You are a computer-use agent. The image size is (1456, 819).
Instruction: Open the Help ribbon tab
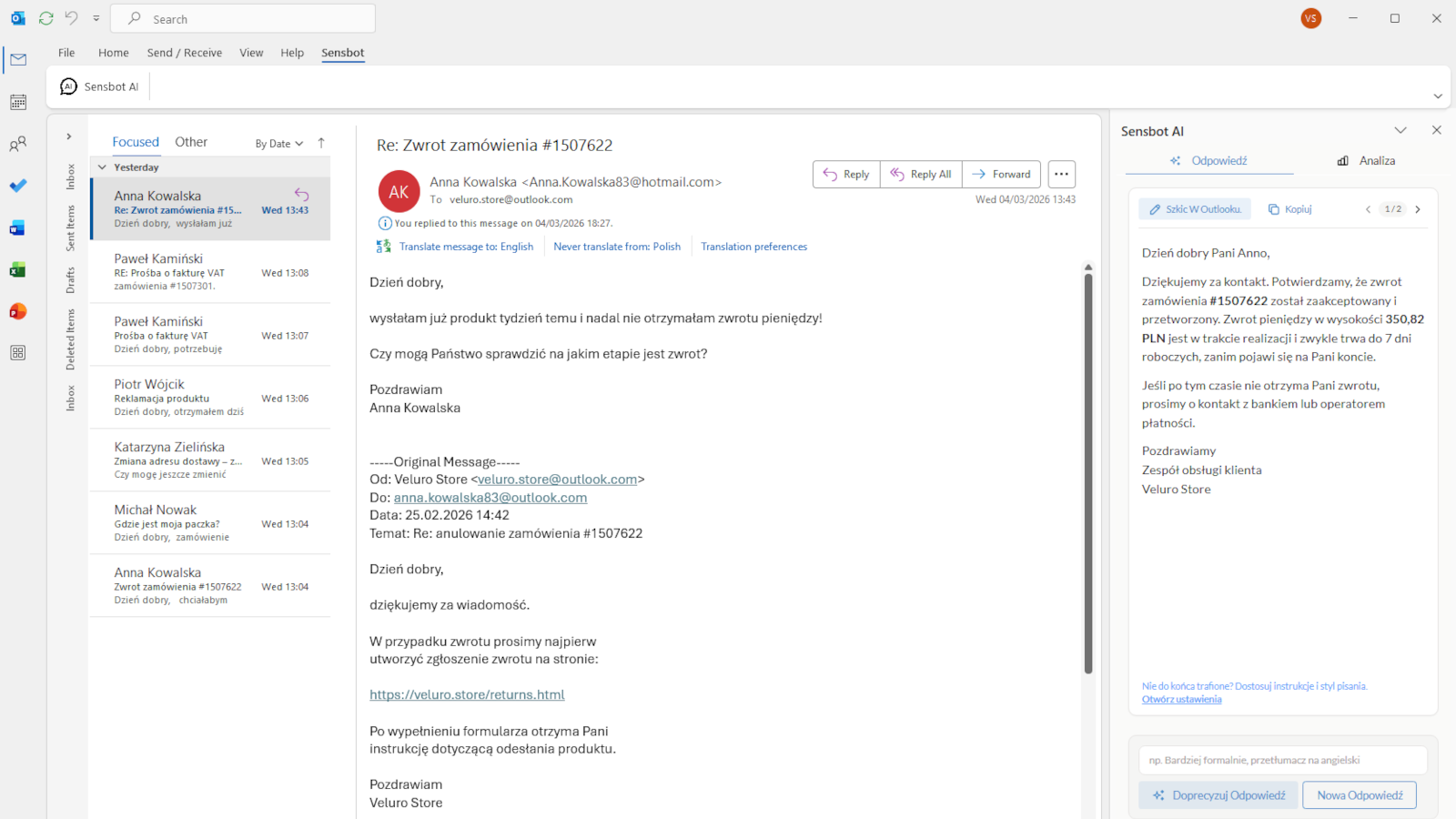[x=292, y=53]
